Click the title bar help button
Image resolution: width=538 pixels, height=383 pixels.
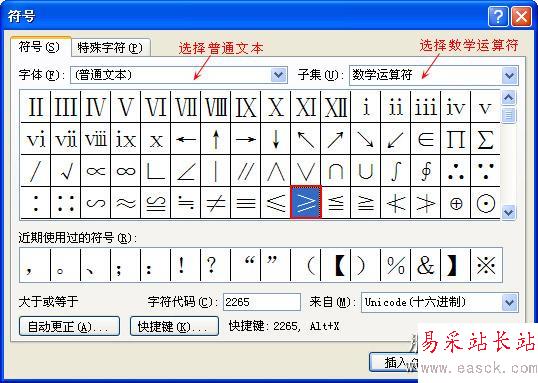click(498, 16)
